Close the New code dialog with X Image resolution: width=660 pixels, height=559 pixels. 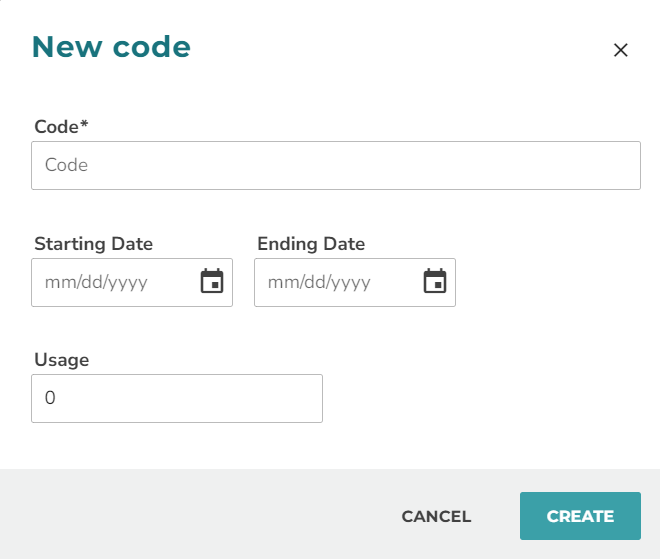click(x=620, y=50)
